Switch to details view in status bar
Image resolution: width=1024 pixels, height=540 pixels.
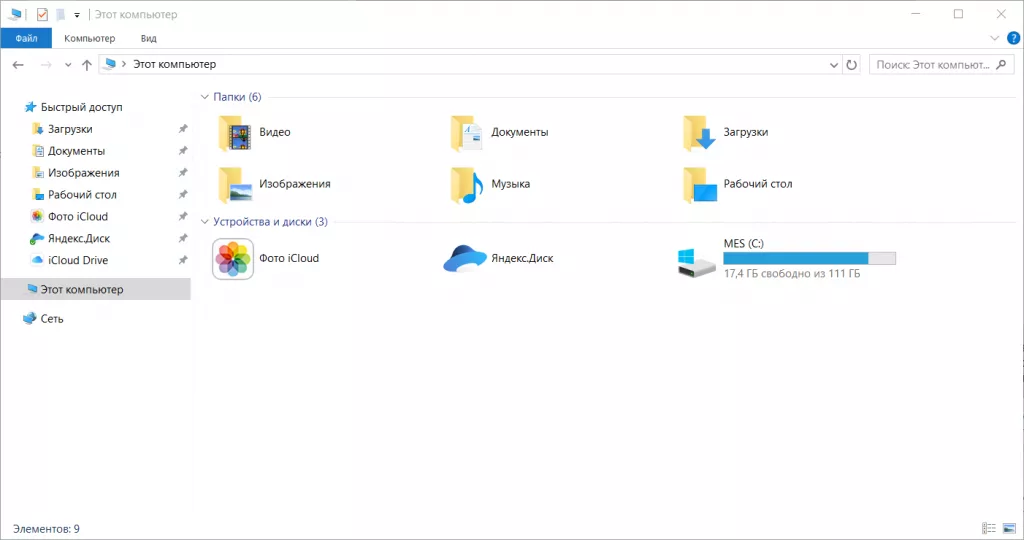coord(989,528)
